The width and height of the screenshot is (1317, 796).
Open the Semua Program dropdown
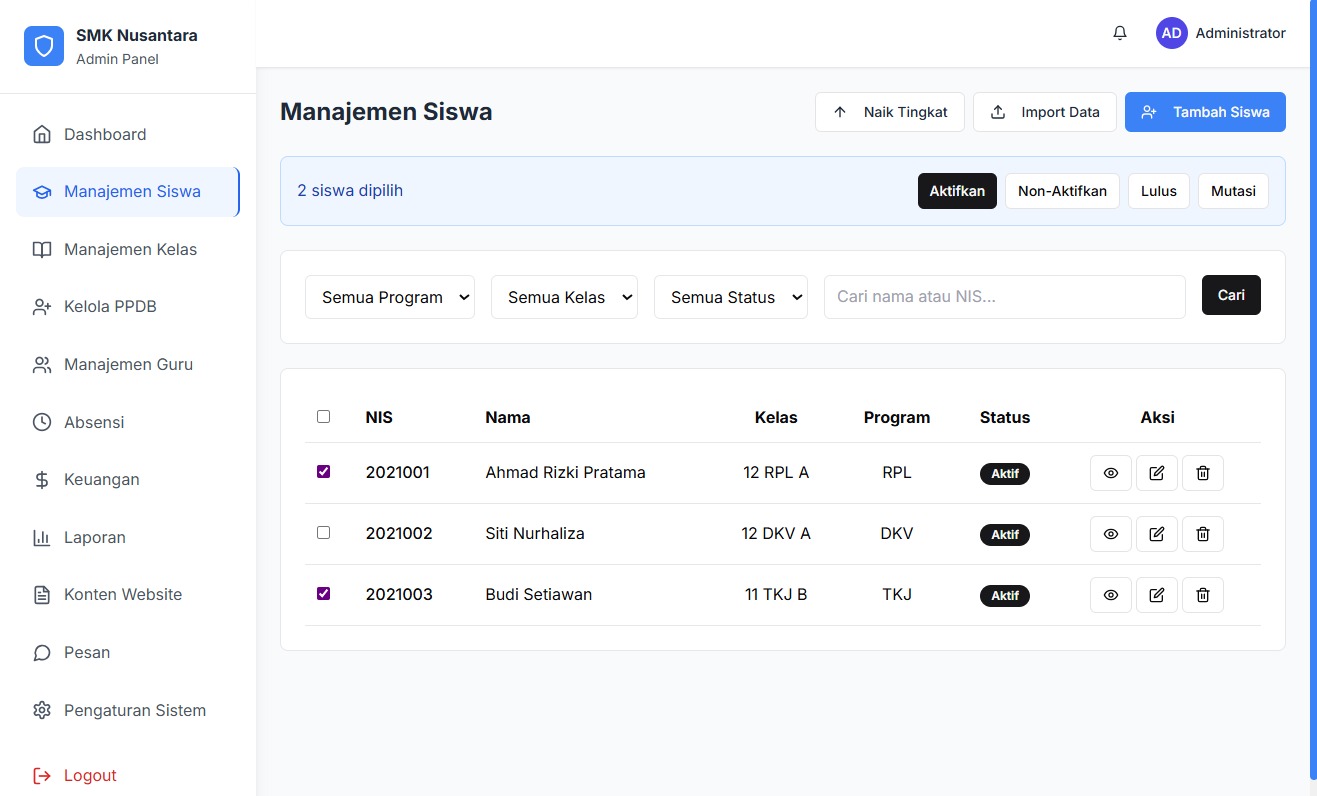tap(389, 297)
